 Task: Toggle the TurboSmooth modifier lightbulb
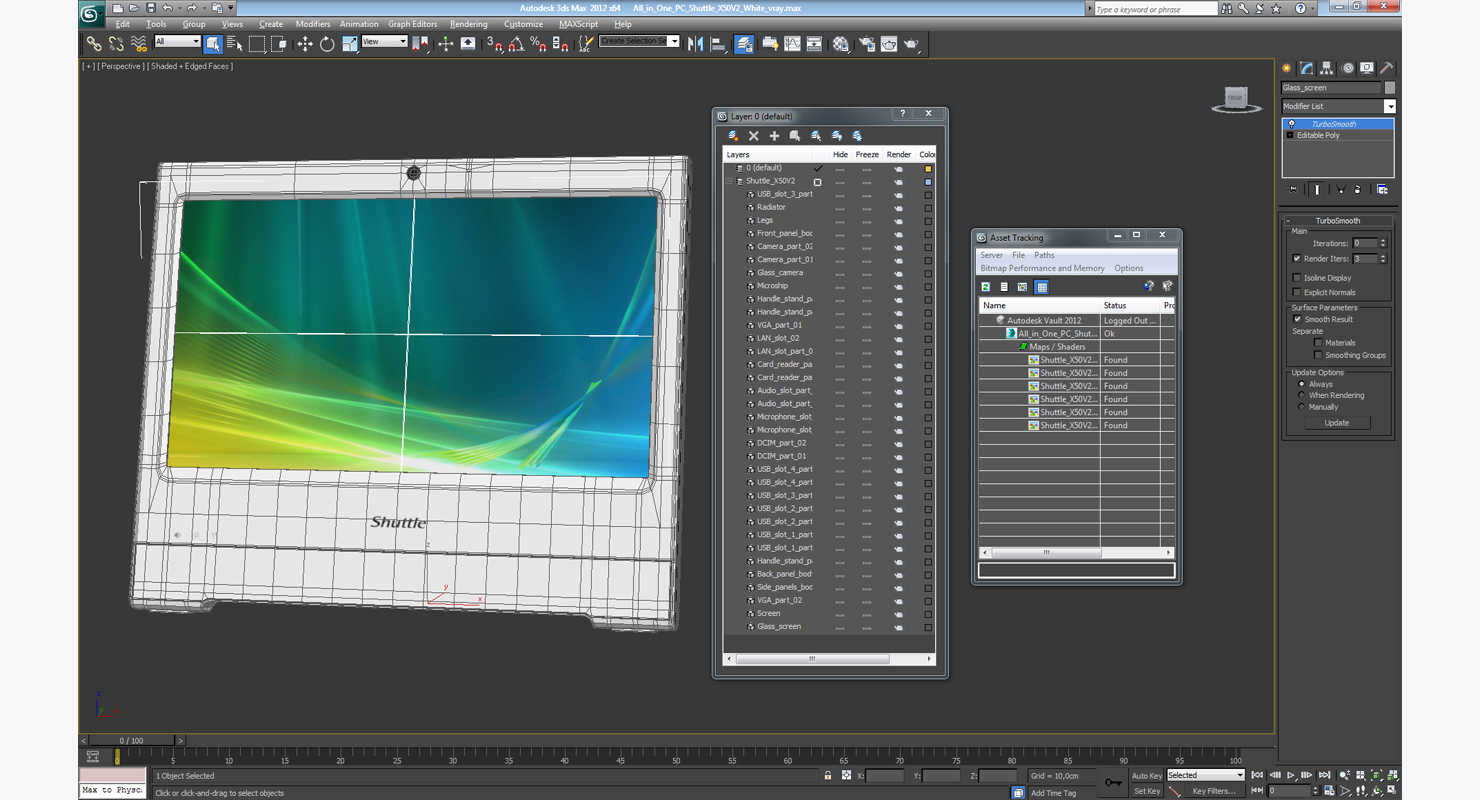[x=1291, y=124]
